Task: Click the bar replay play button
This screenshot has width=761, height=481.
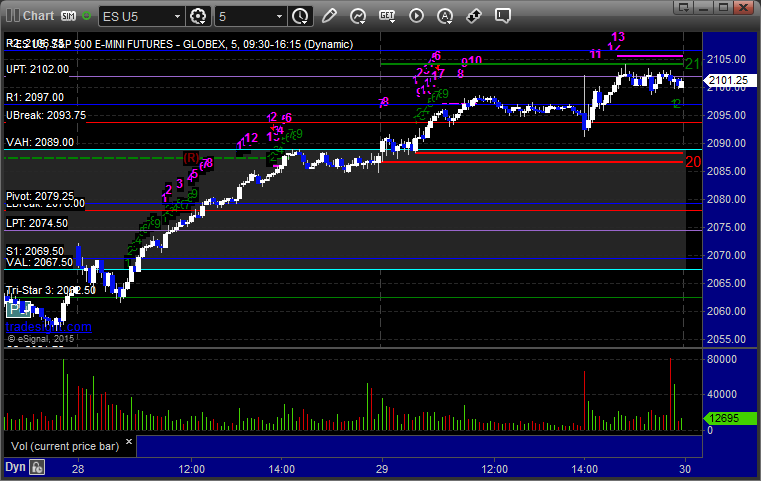Action: (416, 16)
